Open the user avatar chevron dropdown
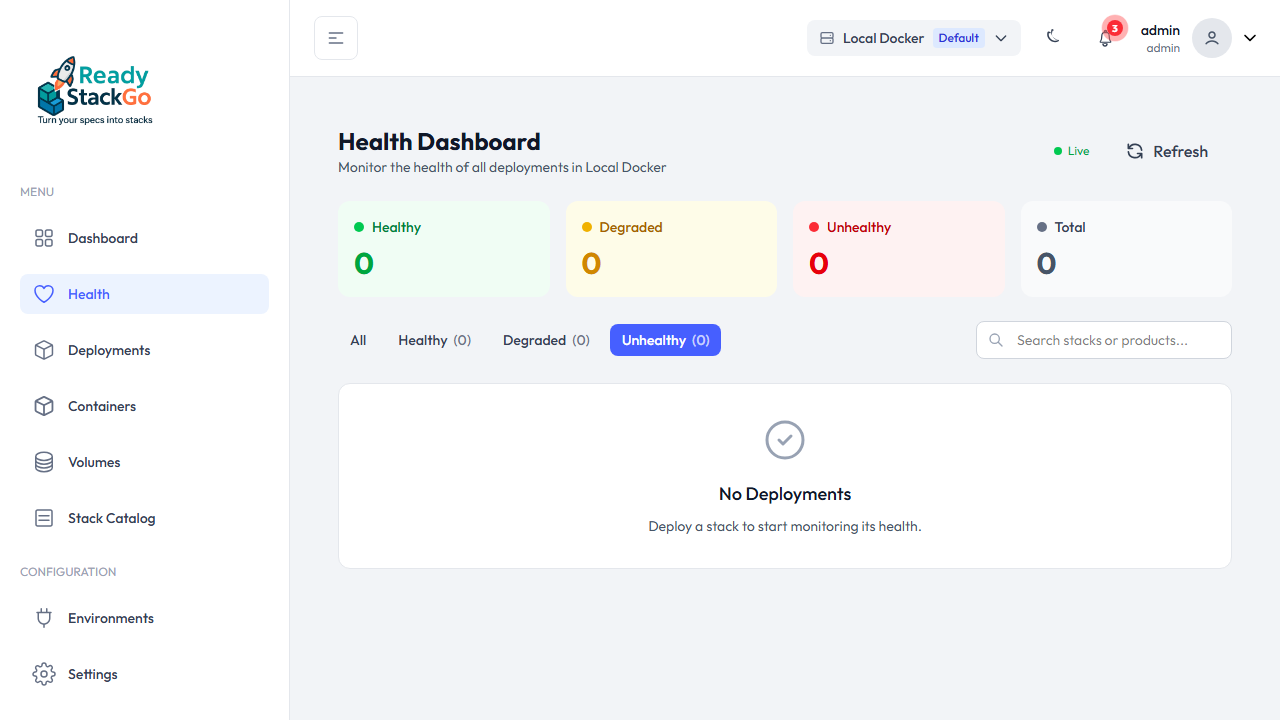 (1249, 37)
